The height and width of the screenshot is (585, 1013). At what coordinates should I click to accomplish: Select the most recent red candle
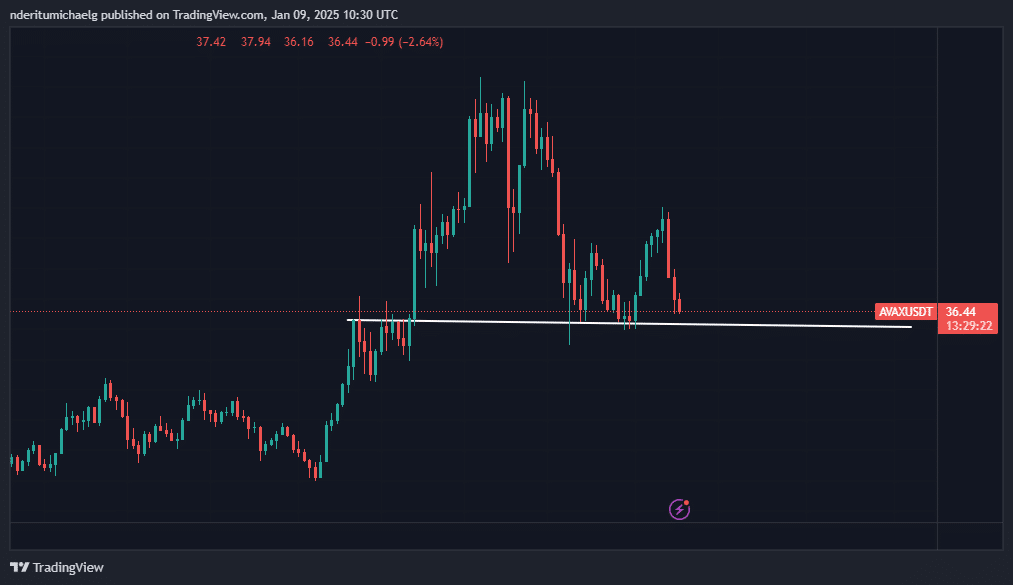pyautogui.click(x=679, y=305)
